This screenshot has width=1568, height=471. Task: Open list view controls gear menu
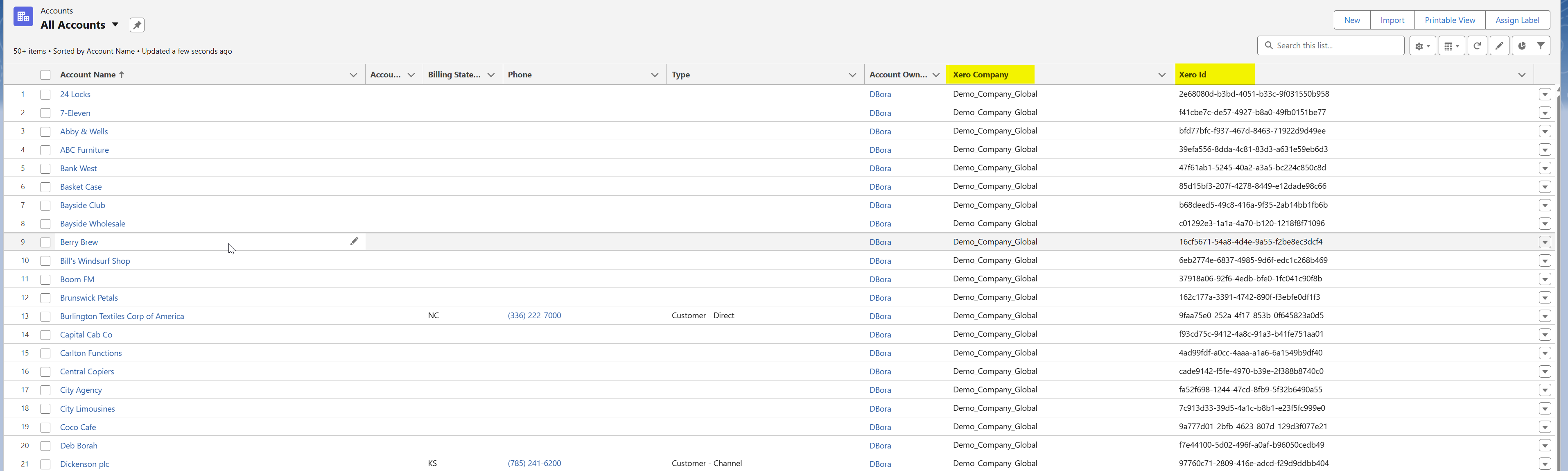(1422, 46)
